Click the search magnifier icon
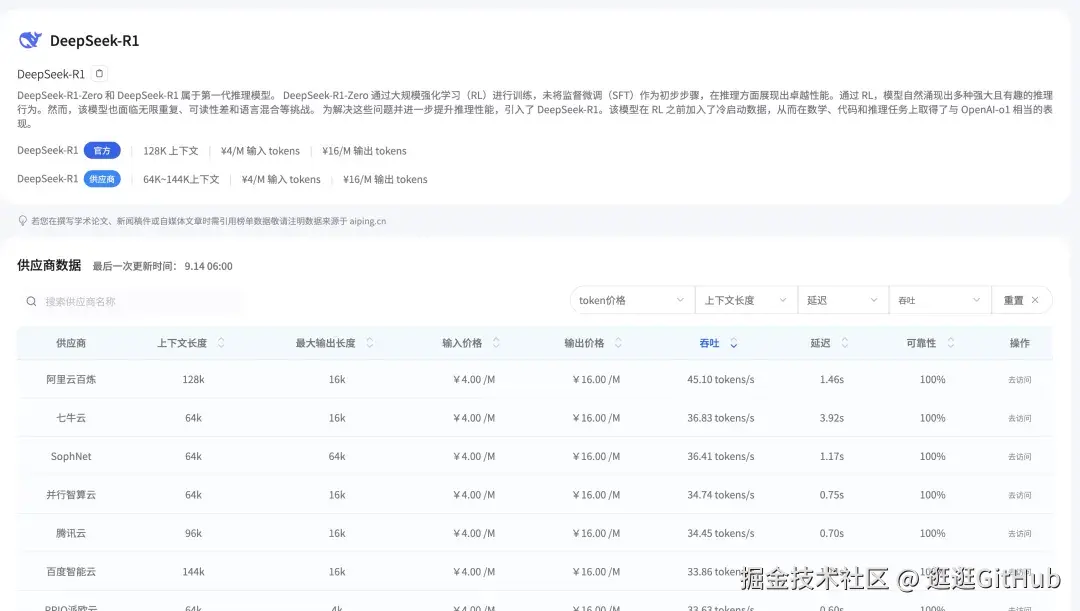 point(32,300)
